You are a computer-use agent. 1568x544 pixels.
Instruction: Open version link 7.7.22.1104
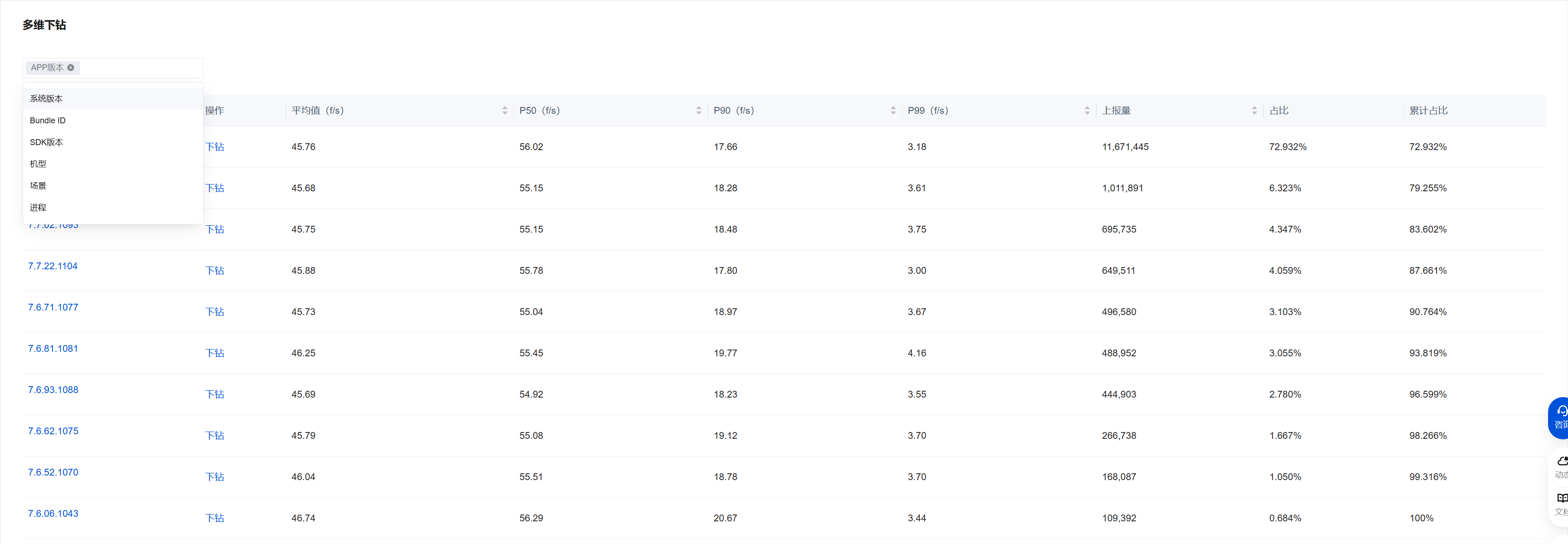pos(53,266)
